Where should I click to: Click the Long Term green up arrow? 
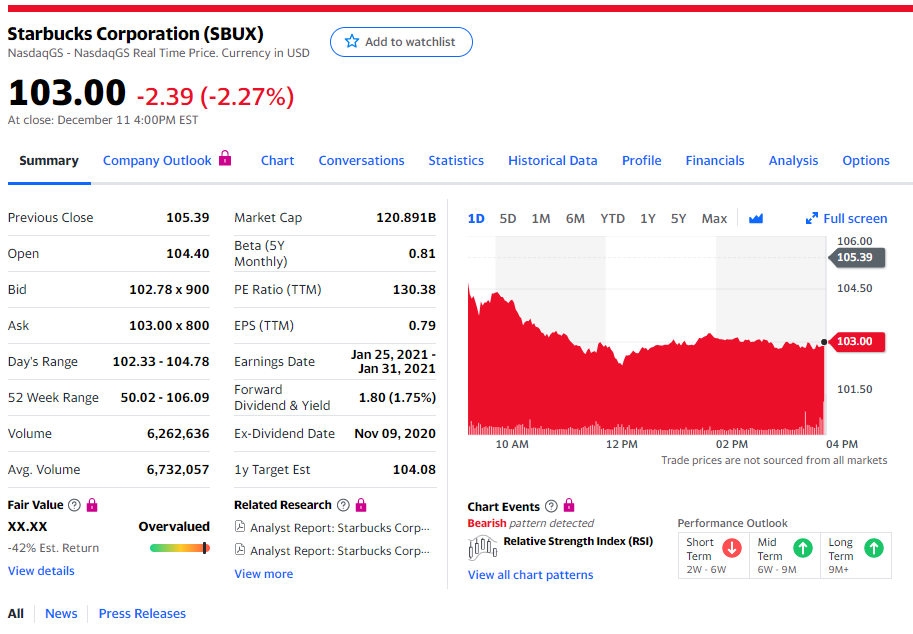click(x=874, y=548)
